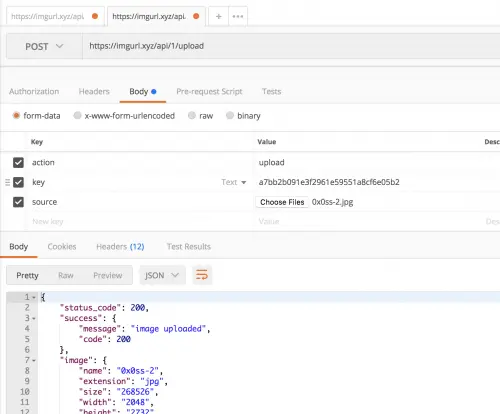Collapse the JSON root at line 1
The height and width of the screenshot is (414, 500).
34,297
